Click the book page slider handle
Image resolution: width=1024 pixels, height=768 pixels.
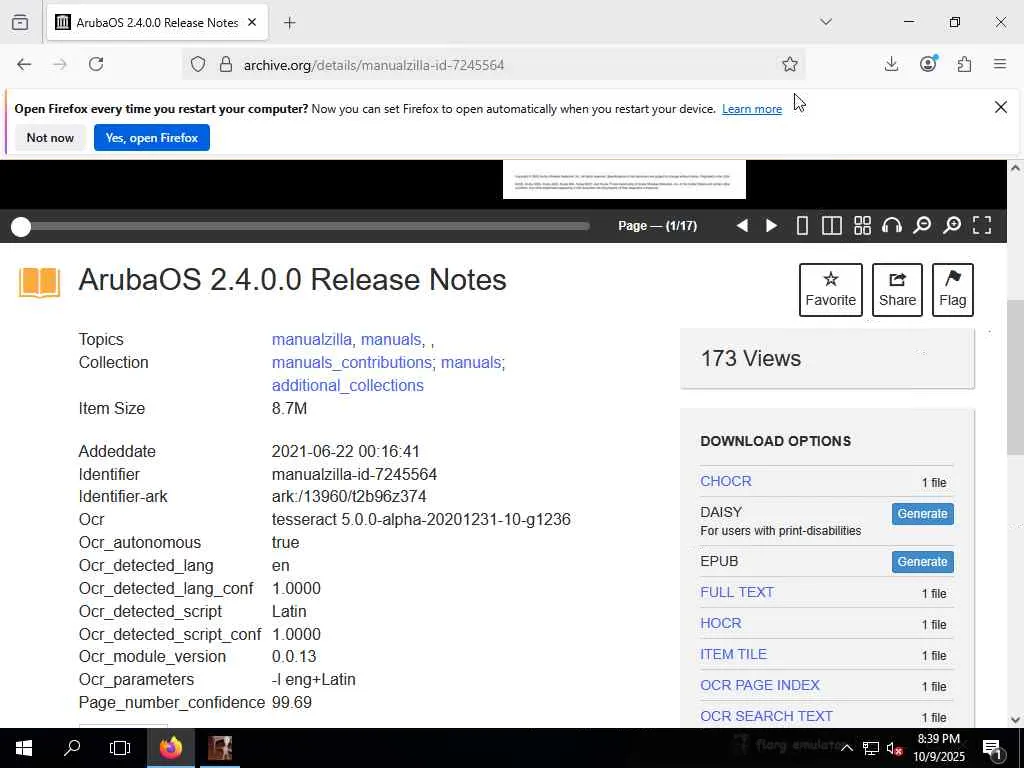(x=21, y=227)
